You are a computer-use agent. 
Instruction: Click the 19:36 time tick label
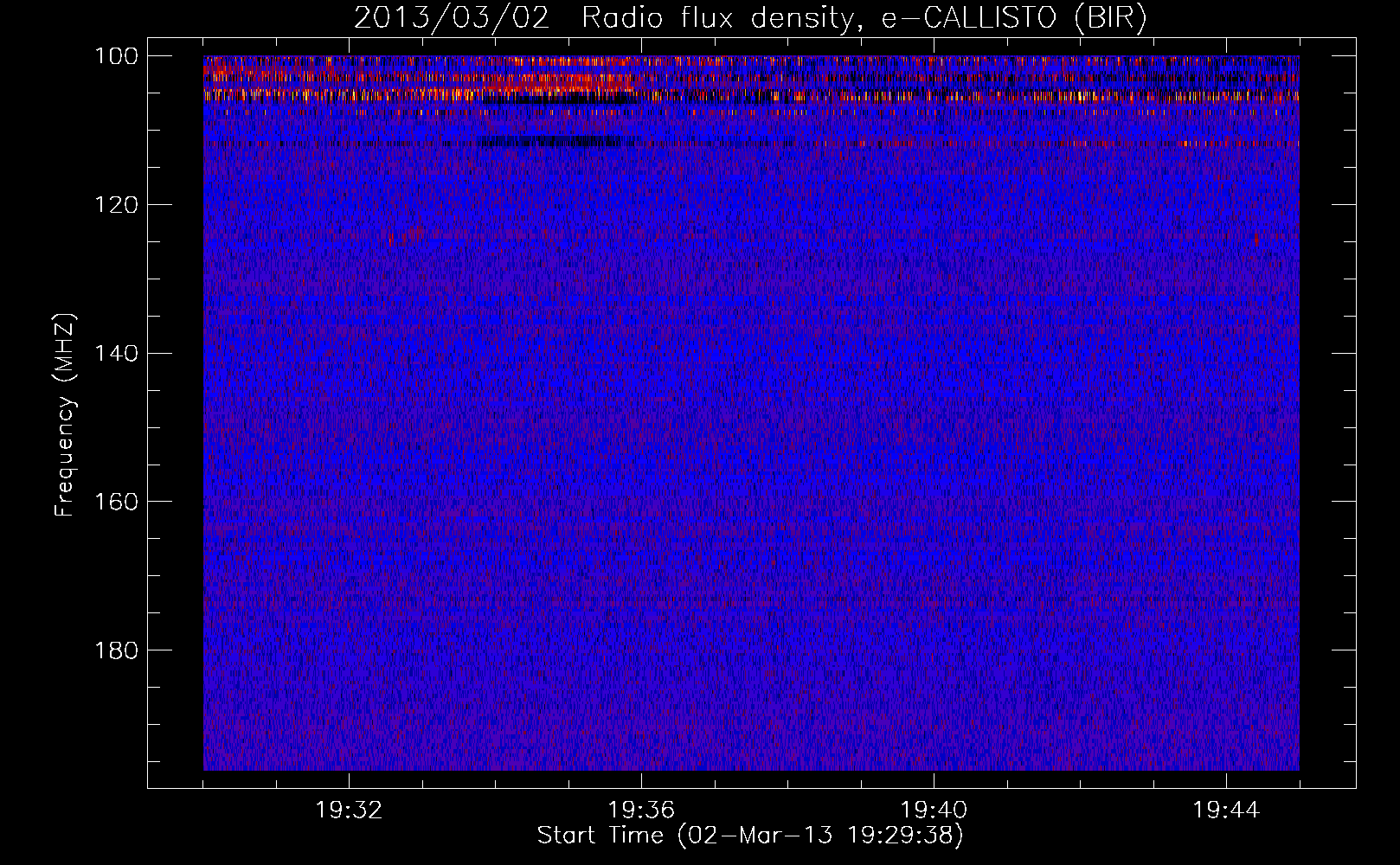pos(641,811)
